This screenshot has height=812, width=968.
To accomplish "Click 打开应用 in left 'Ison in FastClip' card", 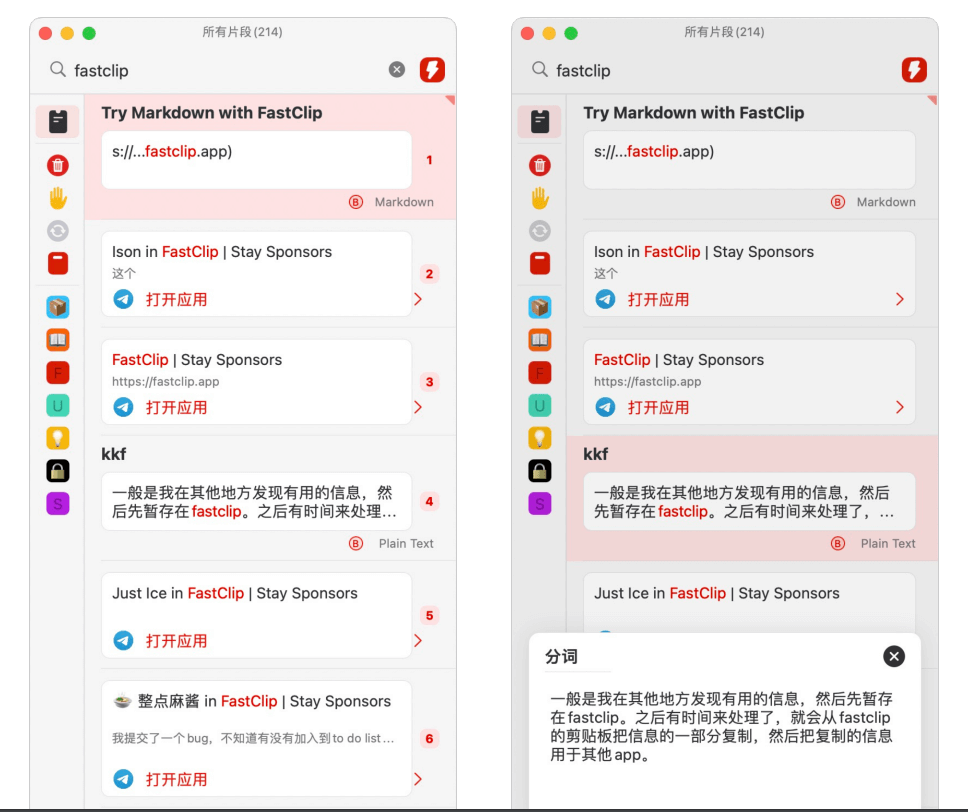I will pyautogui.click(x=177, y=300).
